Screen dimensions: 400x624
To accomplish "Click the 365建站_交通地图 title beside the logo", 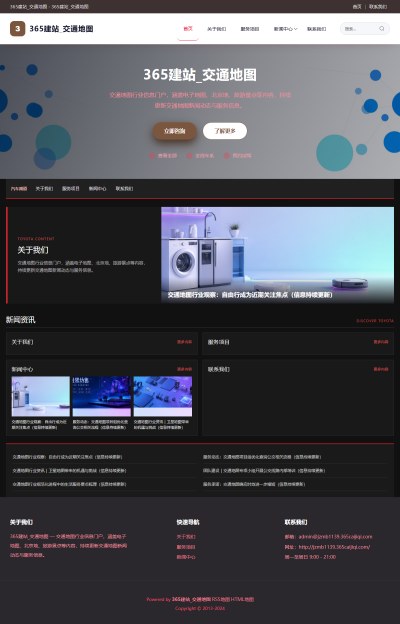I will tap(61, 29).
